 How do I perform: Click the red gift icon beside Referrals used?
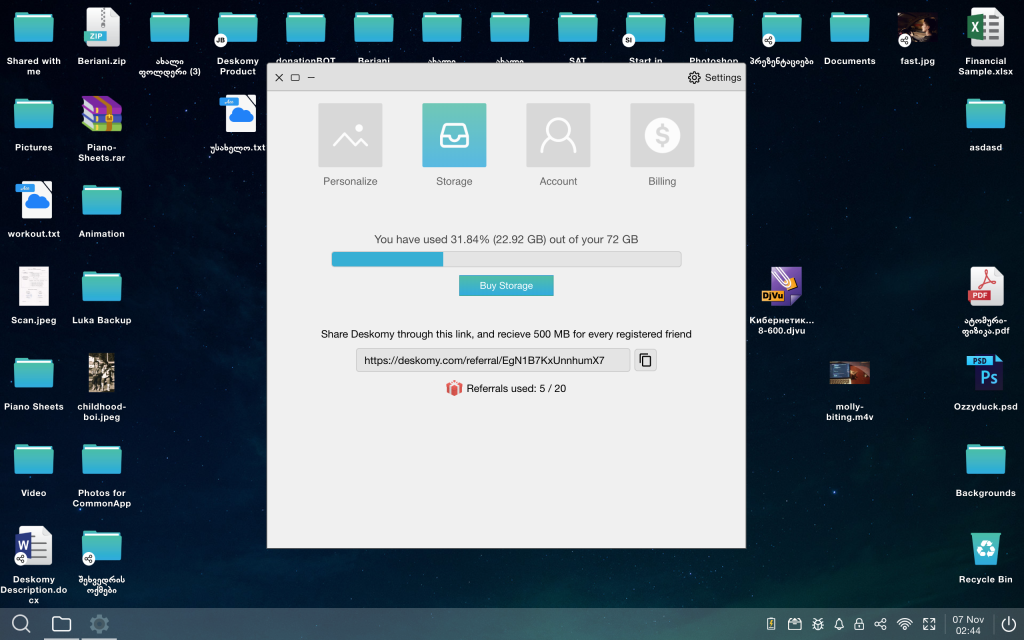coord(454,389)
